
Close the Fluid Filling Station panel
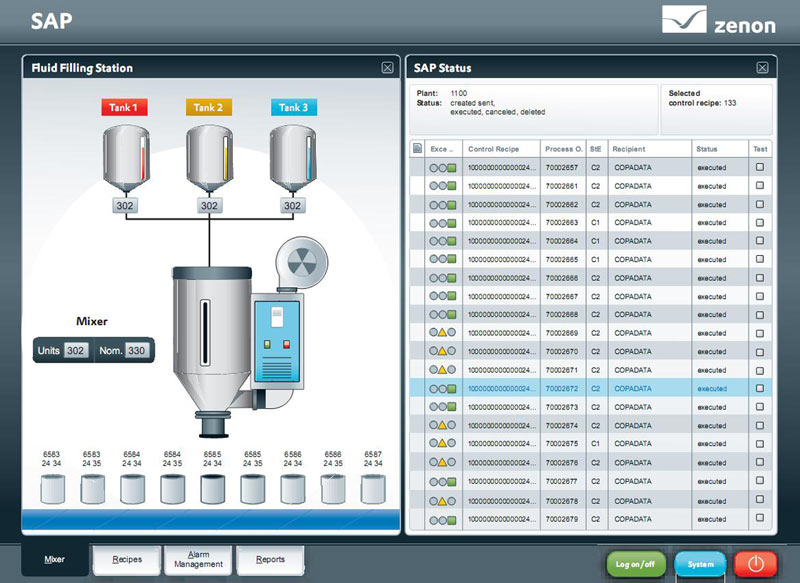coord(387,68)
